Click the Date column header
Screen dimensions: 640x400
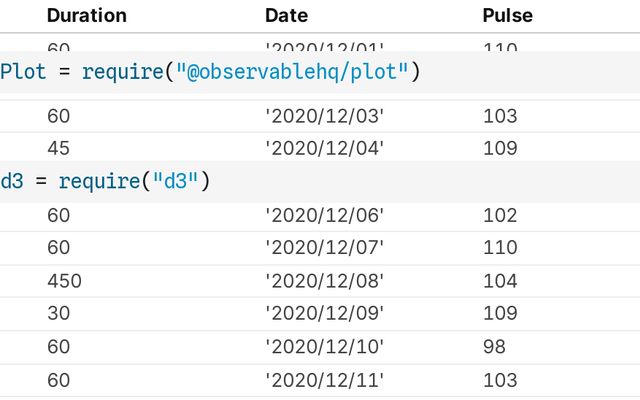click(x=286, y=15)
